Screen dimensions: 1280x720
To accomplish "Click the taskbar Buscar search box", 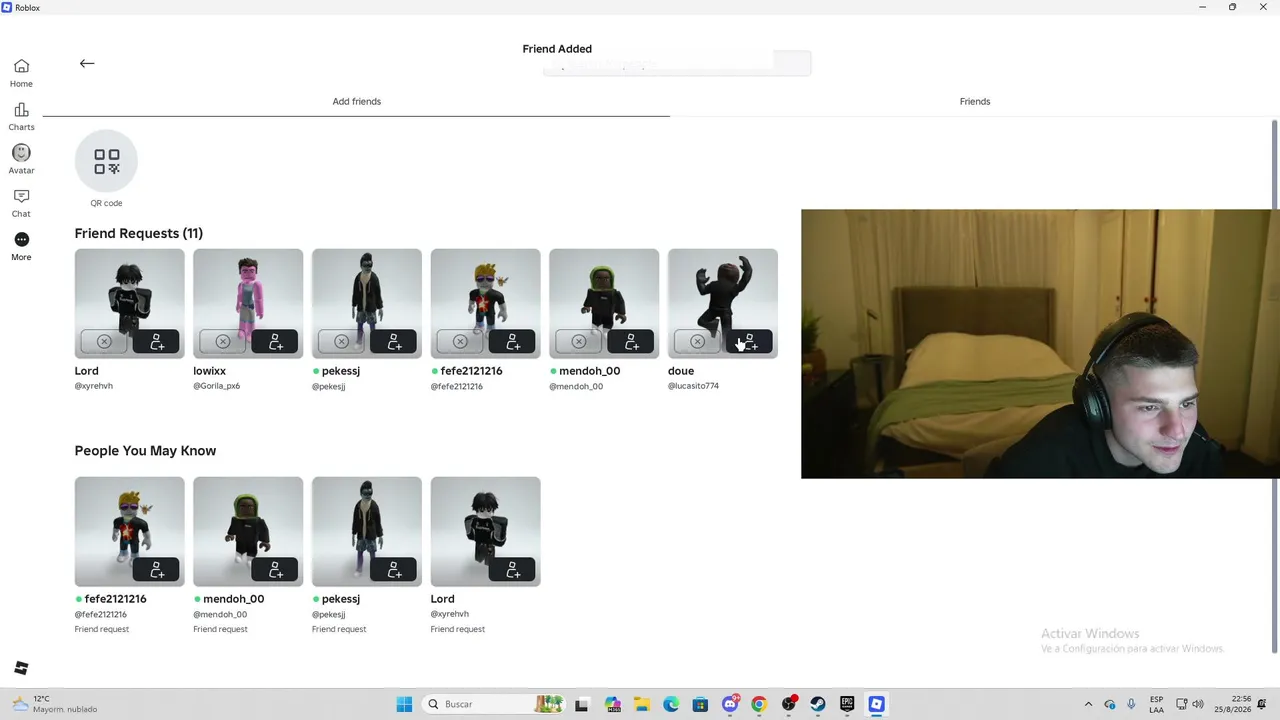I will (x=494, y=704).
